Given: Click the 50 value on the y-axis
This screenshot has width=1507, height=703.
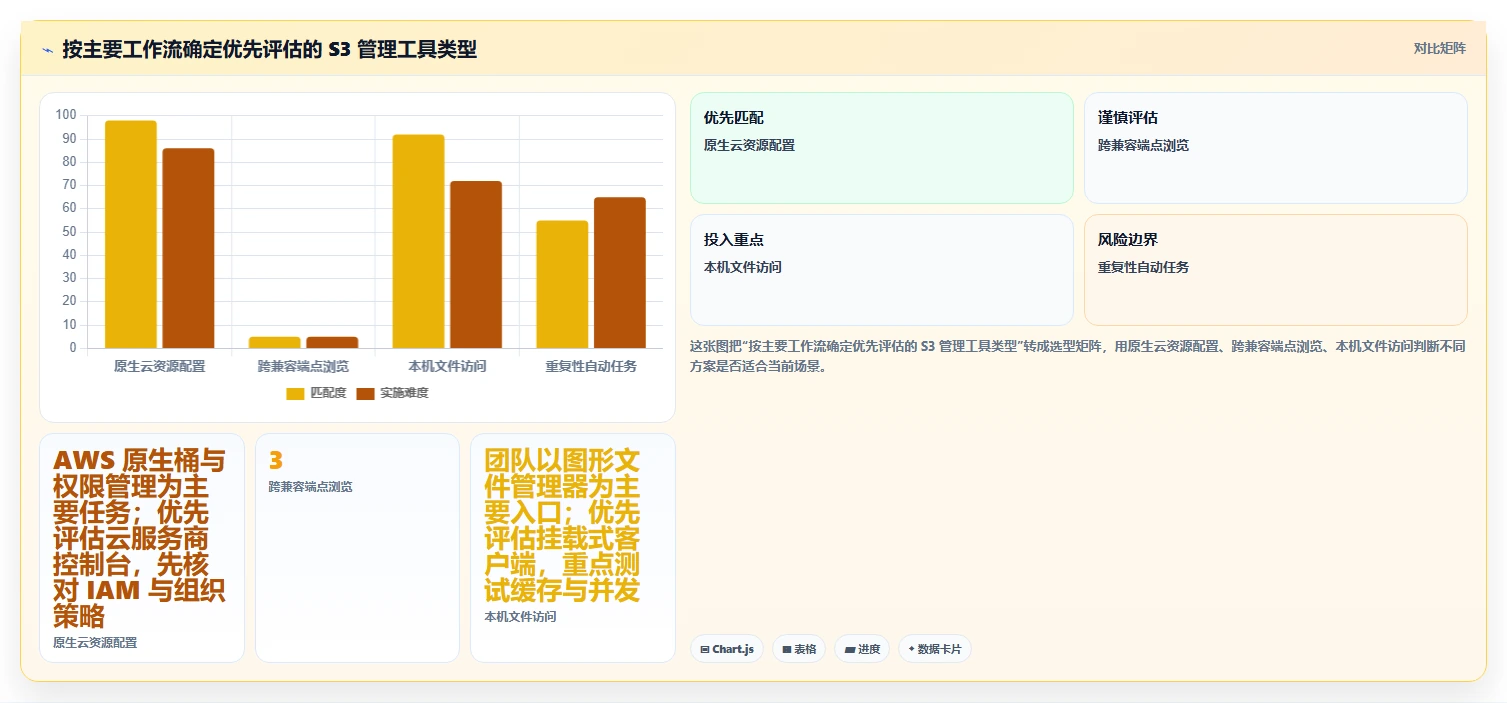Looking at the screenshot, I should coord(69,232).
